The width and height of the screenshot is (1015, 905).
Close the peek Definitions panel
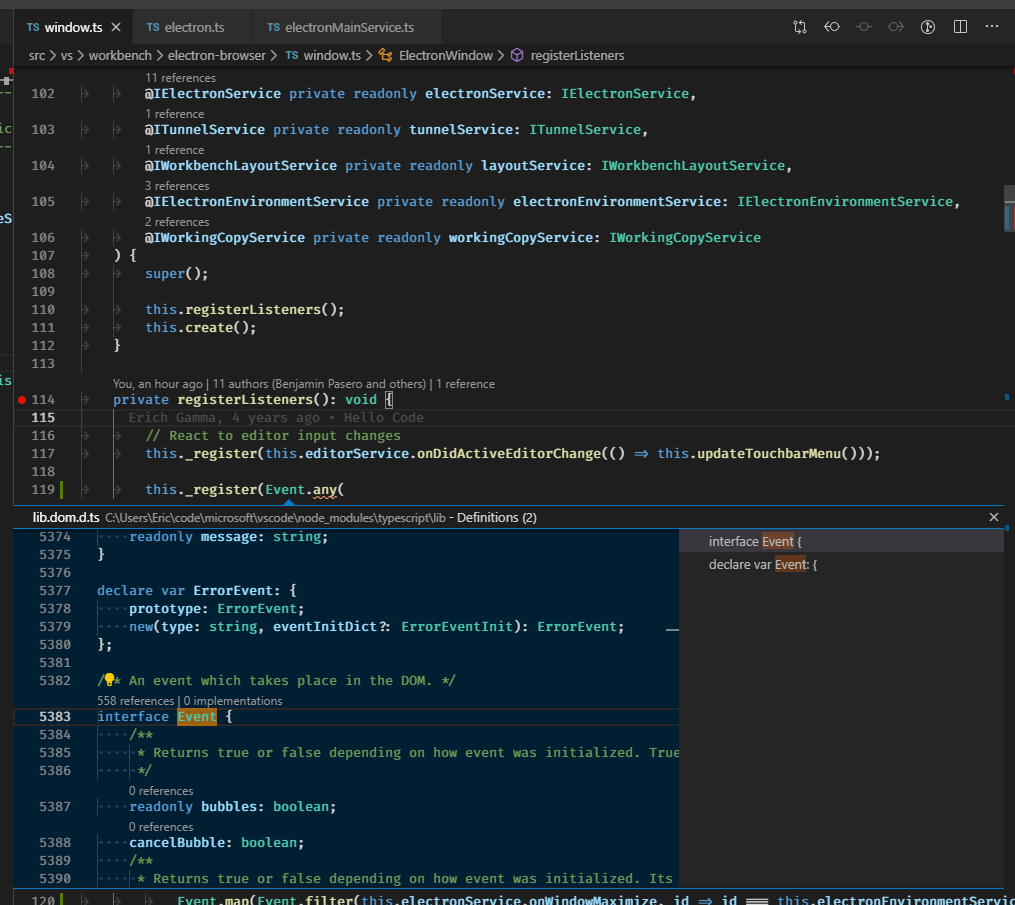pos(994,517)
